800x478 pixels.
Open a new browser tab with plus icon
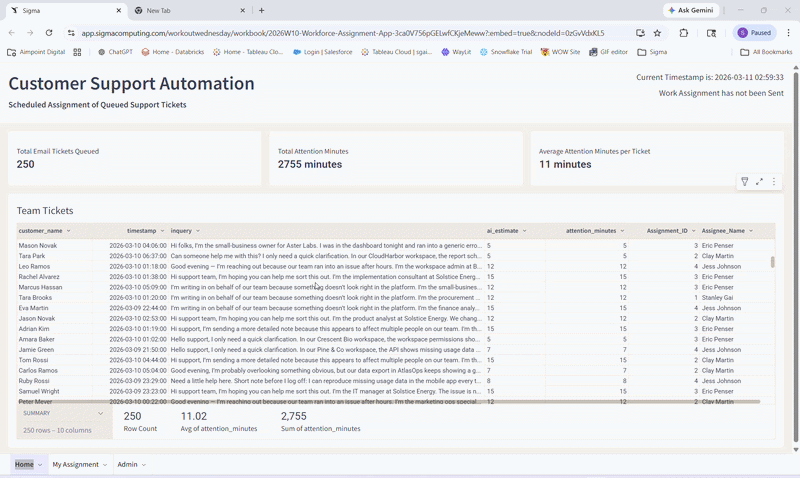point(262,10)
